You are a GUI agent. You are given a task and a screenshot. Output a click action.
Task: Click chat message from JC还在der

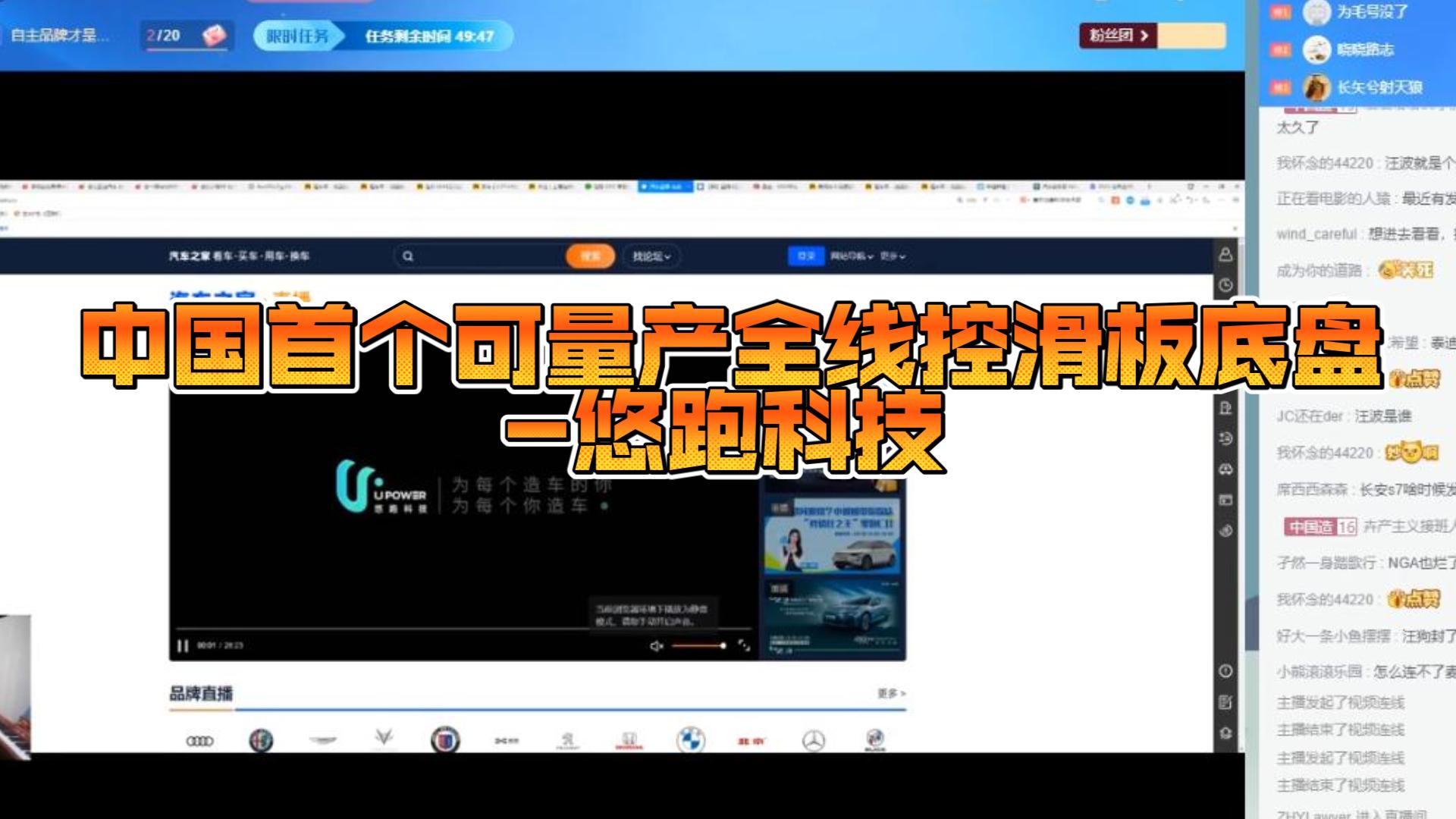[1344, 416]
